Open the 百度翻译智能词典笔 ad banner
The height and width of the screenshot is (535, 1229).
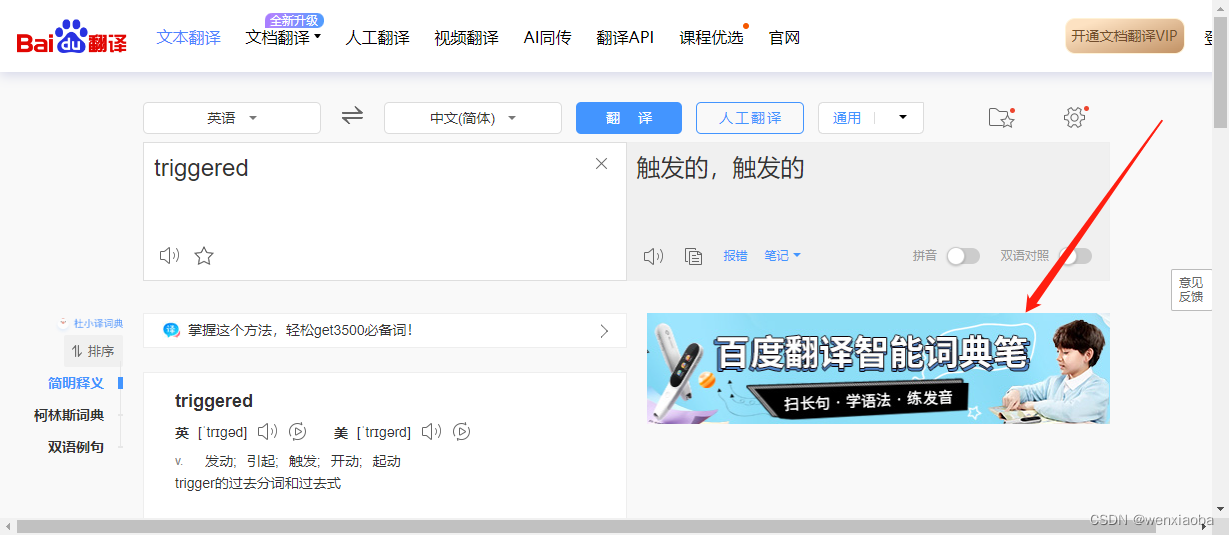(x=878, y=368)
